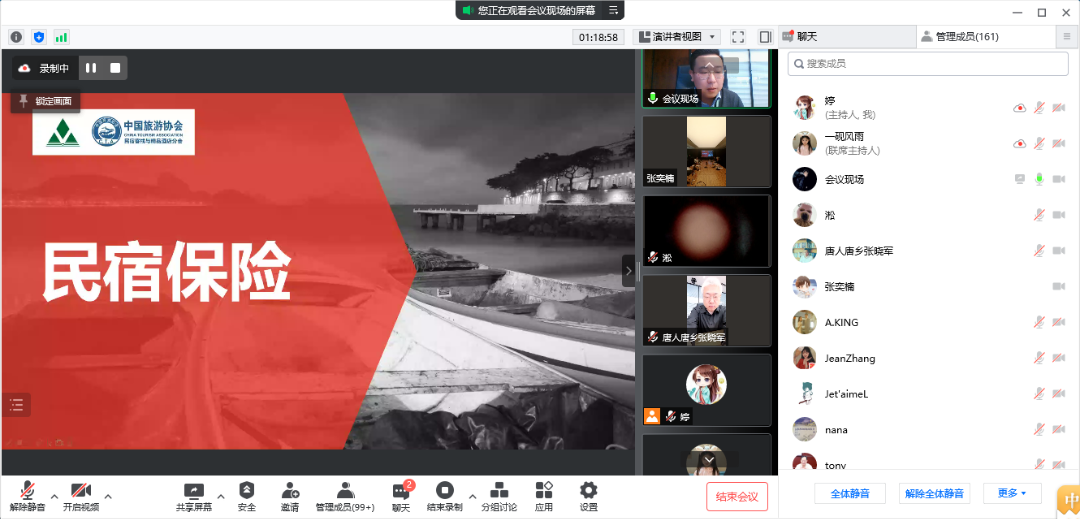This screenshot has height=519, width=1080.
Task: Pause the cloud recording
Action: pyautogui.click(x=91, y=68)
